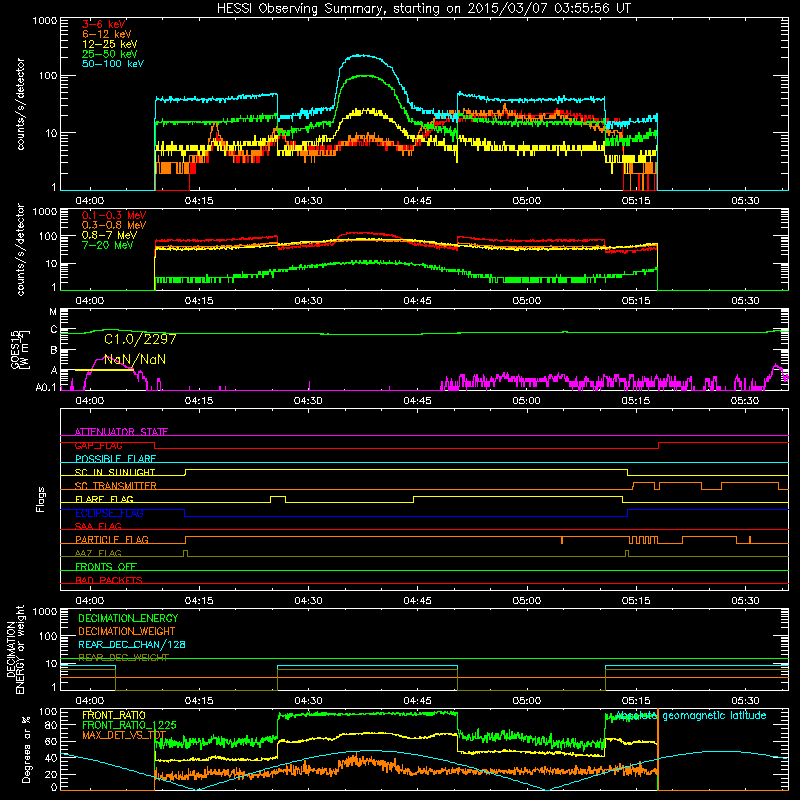Click the HESSI Observing Summary plot title
The width and height of the screenshot is (800, 800).
pyautogui.click(x=424, y=8)
